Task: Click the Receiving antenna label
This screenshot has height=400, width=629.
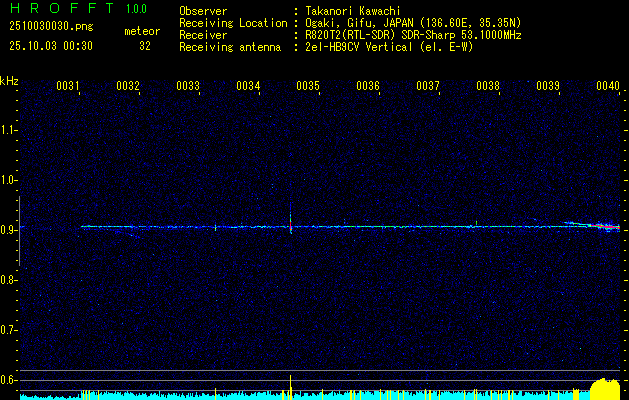Action: pyautogui.click(x=230, y=47)
